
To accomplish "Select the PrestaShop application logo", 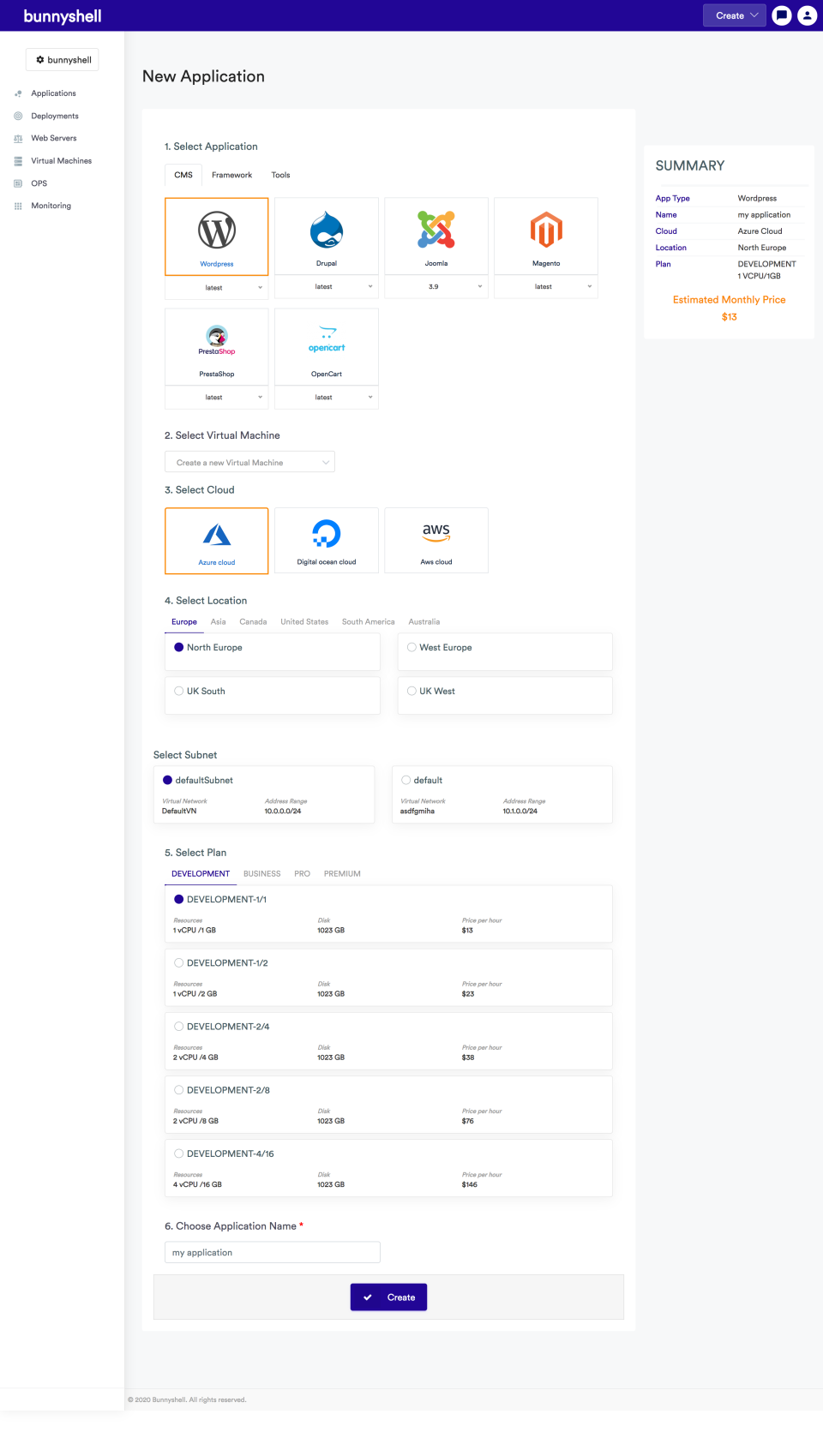I will [x=217, y=340].
